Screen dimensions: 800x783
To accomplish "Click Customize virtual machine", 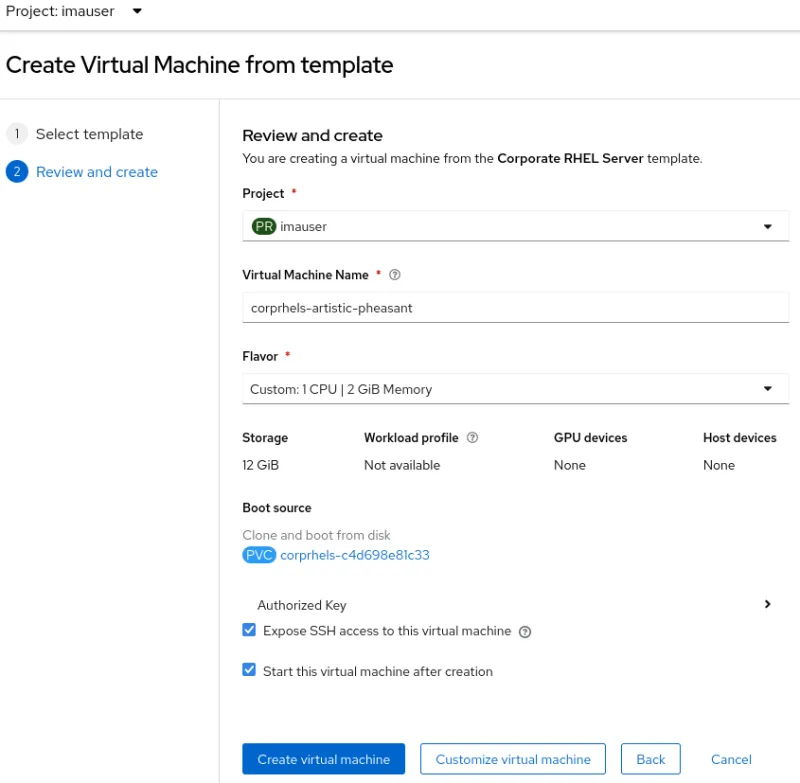I will pos(513,759).
